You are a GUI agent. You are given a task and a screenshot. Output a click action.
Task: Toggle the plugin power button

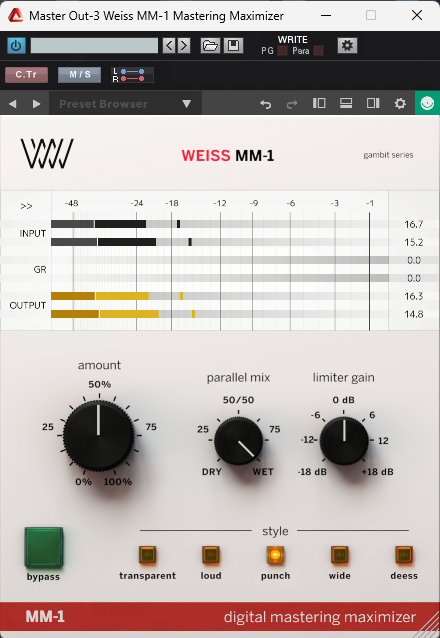pyautogui.click(x=16, y=46)
